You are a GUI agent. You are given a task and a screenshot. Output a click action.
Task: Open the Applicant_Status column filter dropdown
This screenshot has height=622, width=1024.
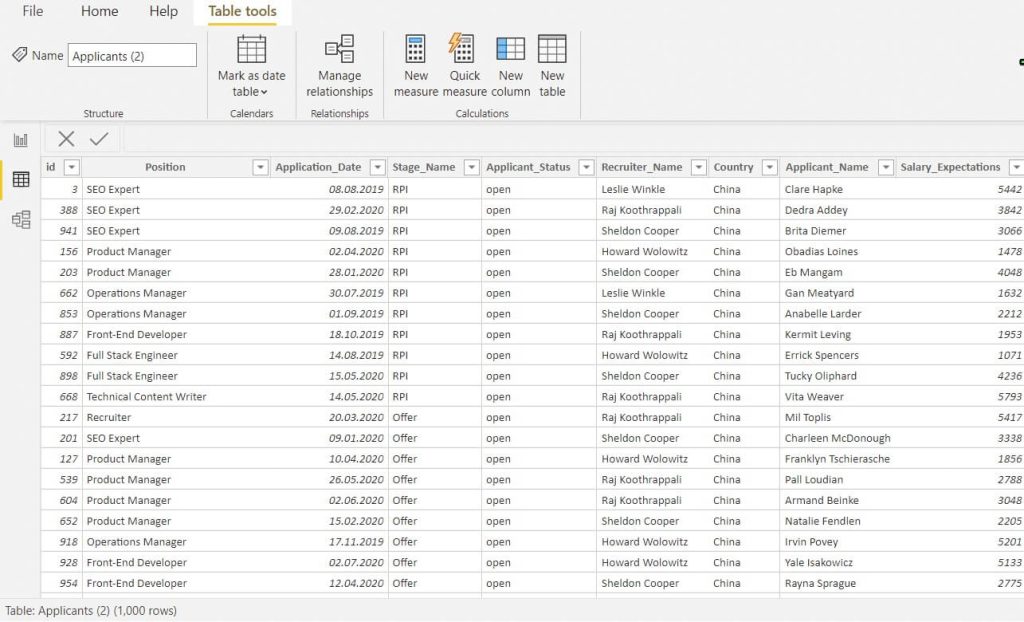pyautogui.click(x=586, y=167)
